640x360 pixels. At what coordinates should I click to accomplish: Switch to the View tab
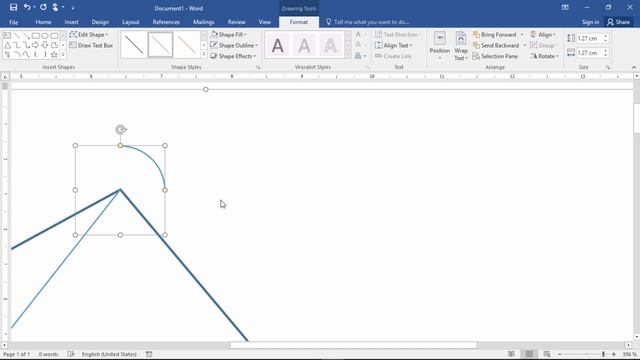[x=264, y=22]
